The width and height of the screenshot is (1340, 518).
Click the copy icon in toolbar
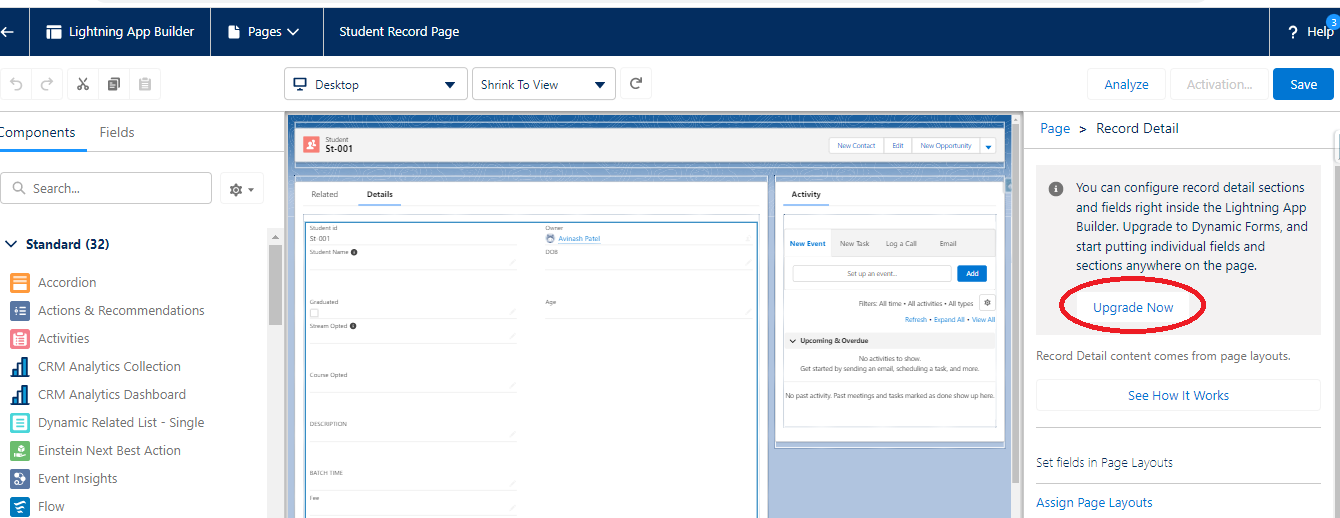coord(114,85)
